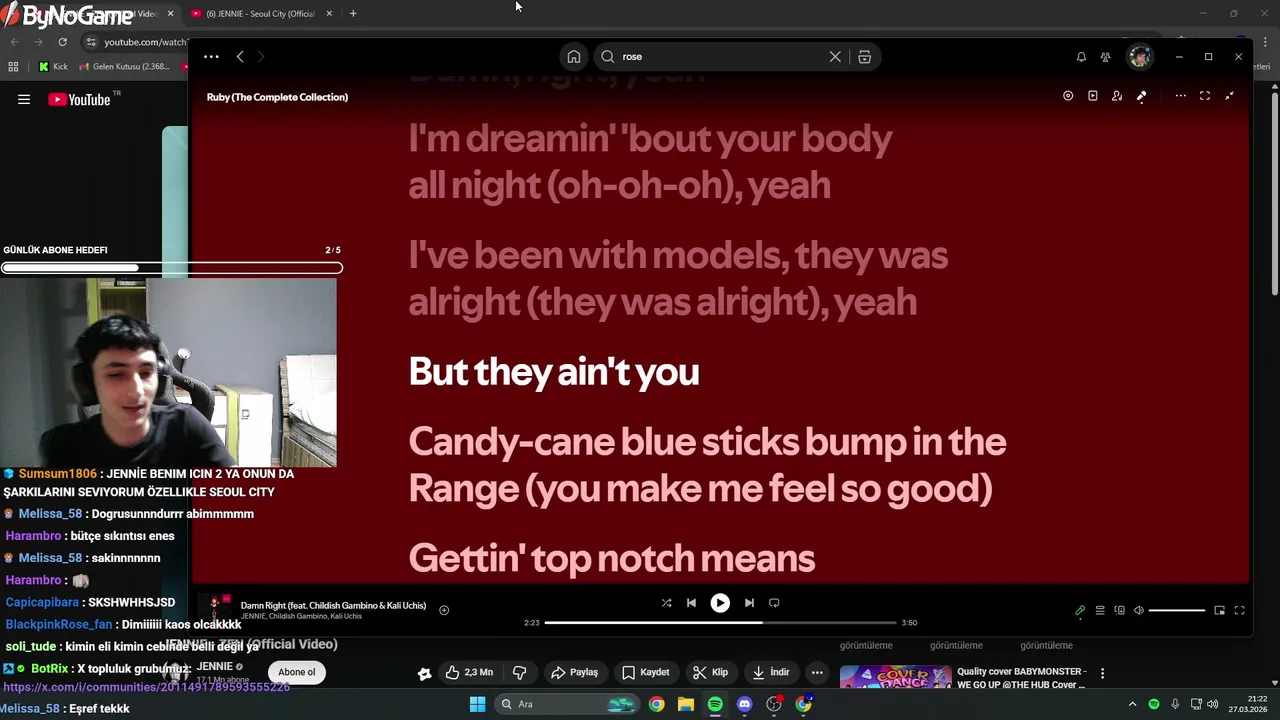Mute Spotify volume speaker icon
The width and height of the screenshot is (1280, 720).
point(1139,610)
